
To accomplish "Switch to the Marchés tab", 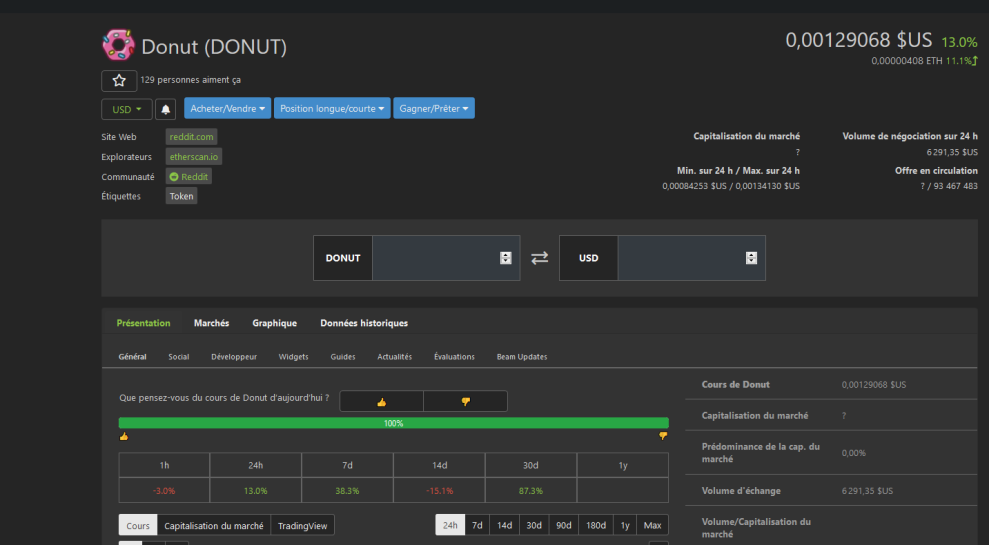I will 211,323.
